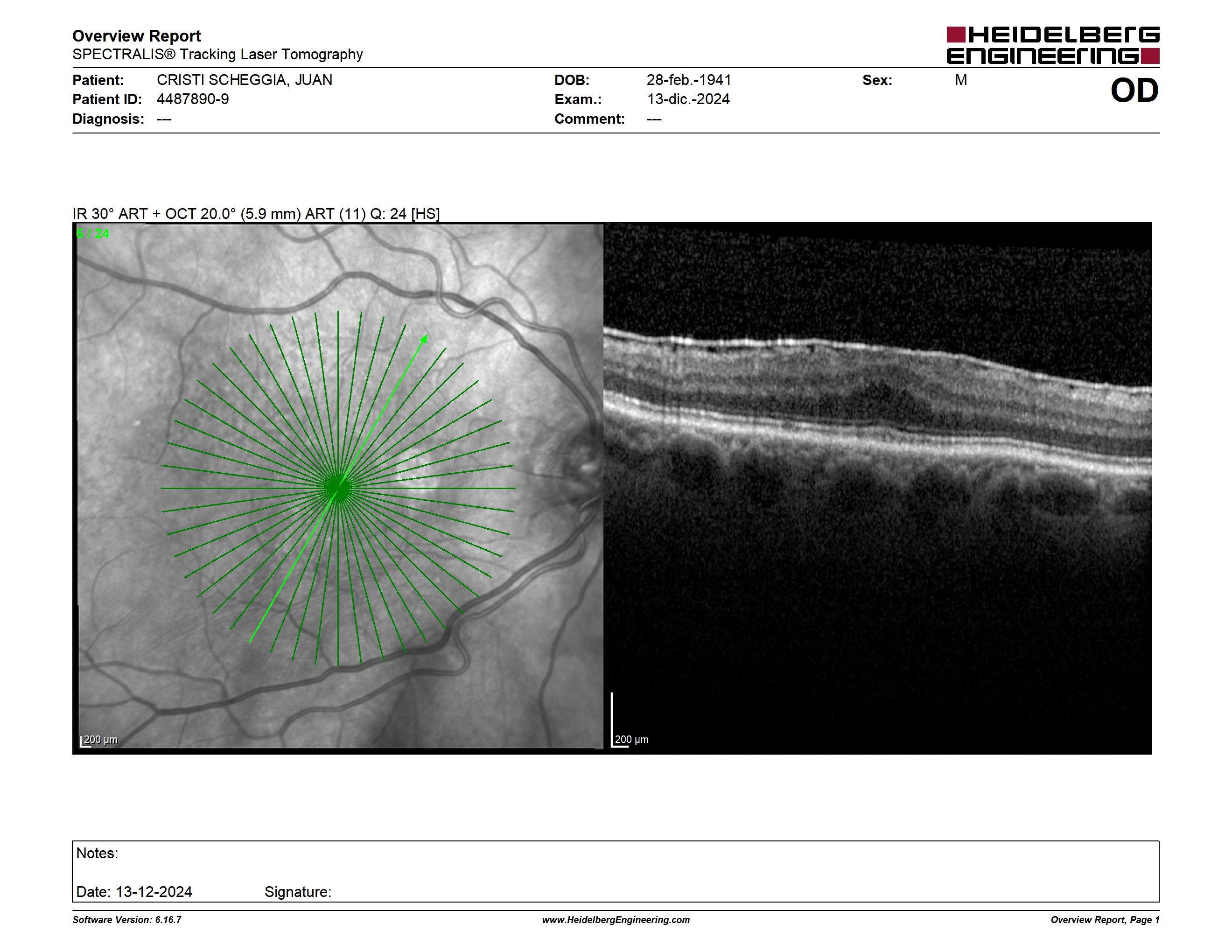The image size is (1232, 952).
Task: Click the Sex value 'M'
Action: tap(961, 80)
